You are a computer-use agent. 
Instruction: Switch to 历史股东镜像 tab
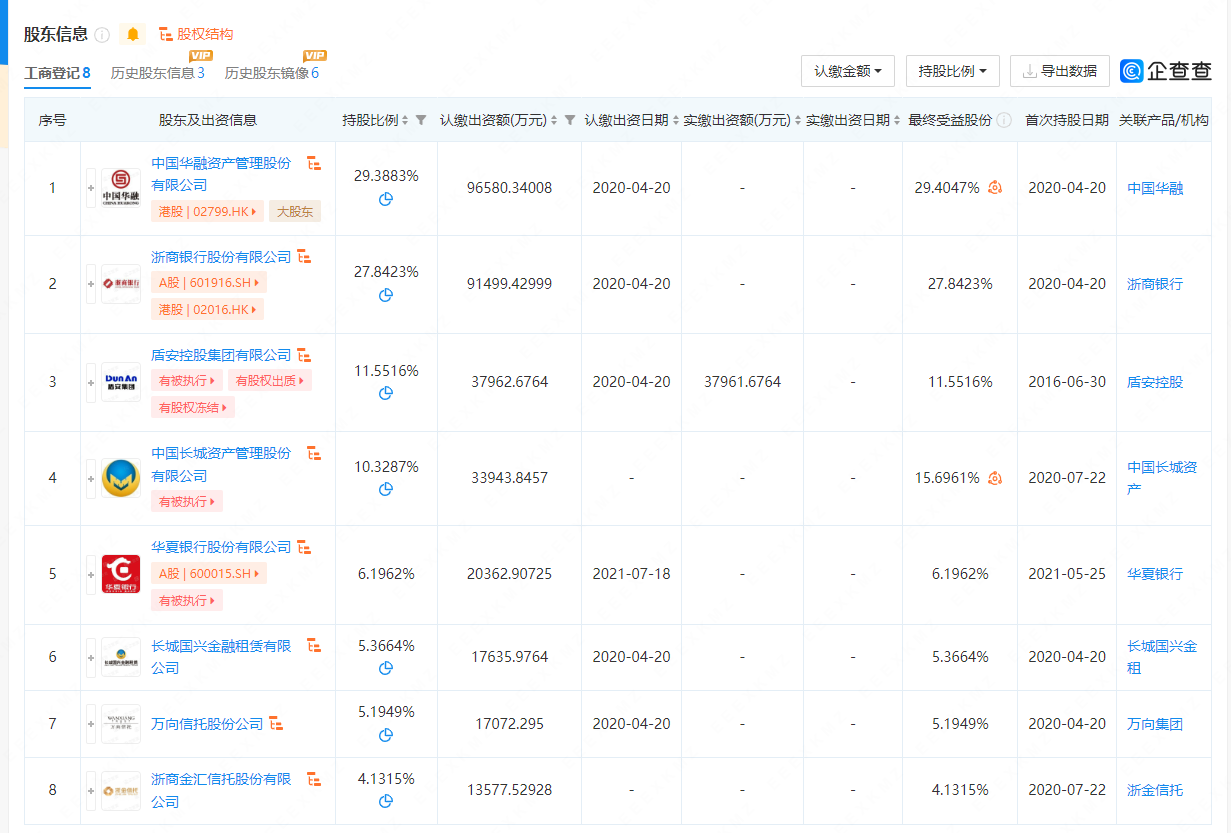pos(272,72)
